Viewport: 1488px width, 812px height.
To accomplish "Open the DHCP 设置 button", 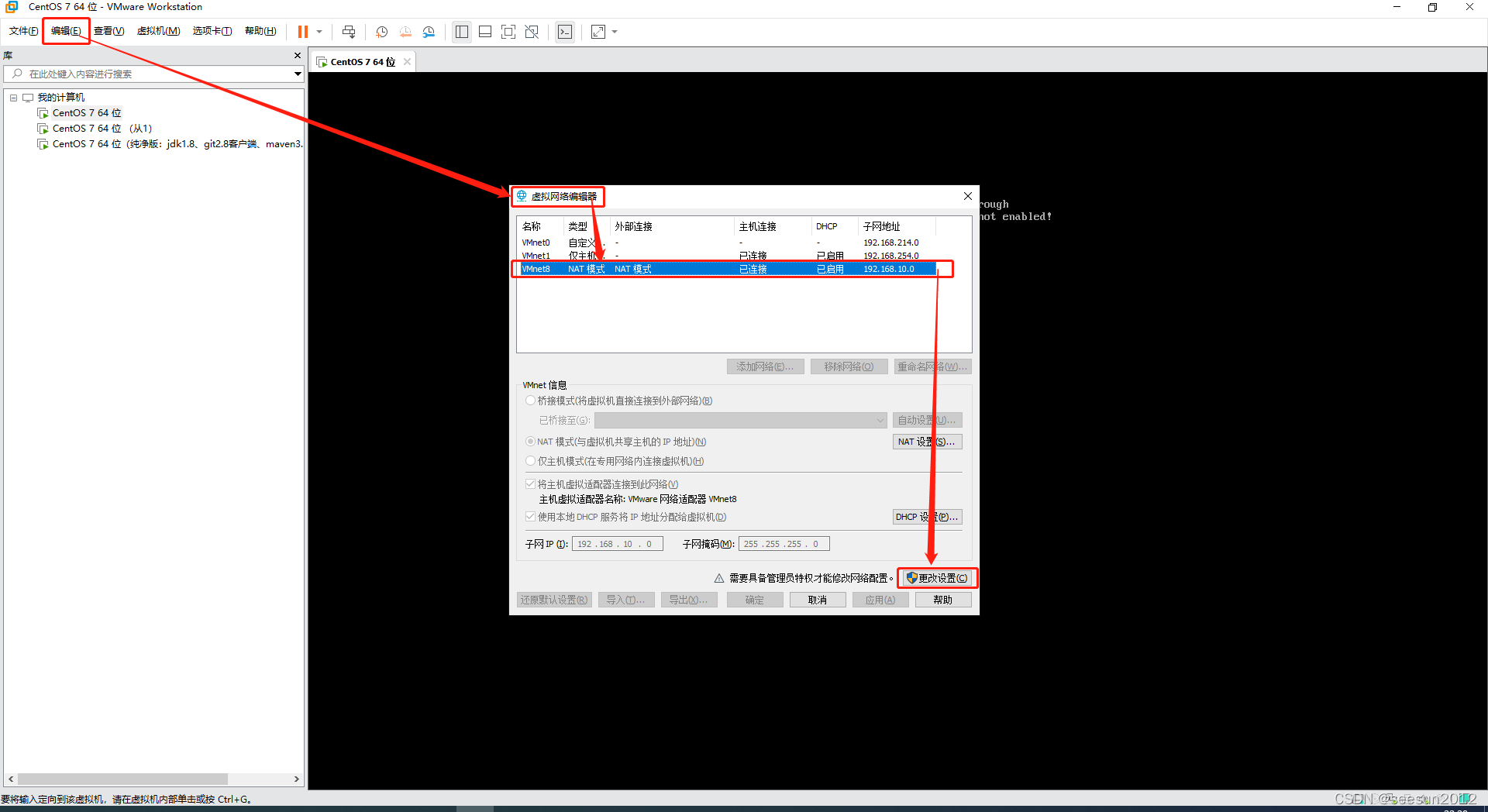I will [x=927, y=517].
